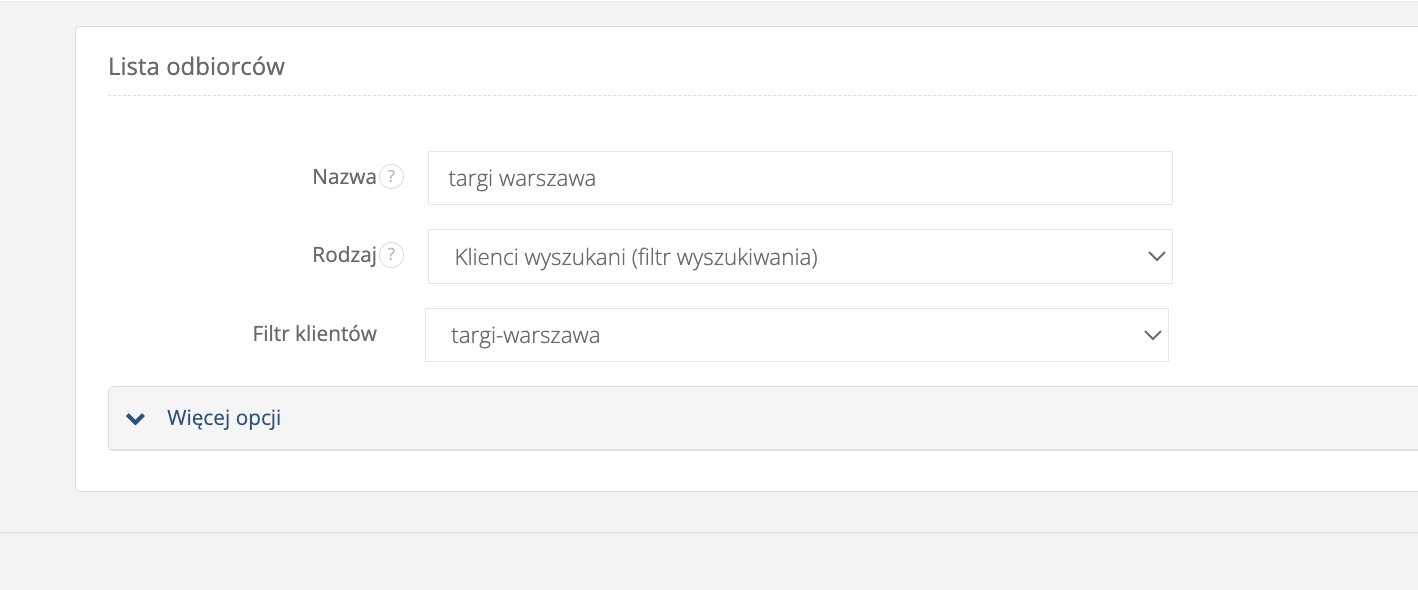This screenshot has height=590, width=1418.
Task: Click the 'targi warszawa' text in Nazwa field
Action: click(x=522, y=179)
